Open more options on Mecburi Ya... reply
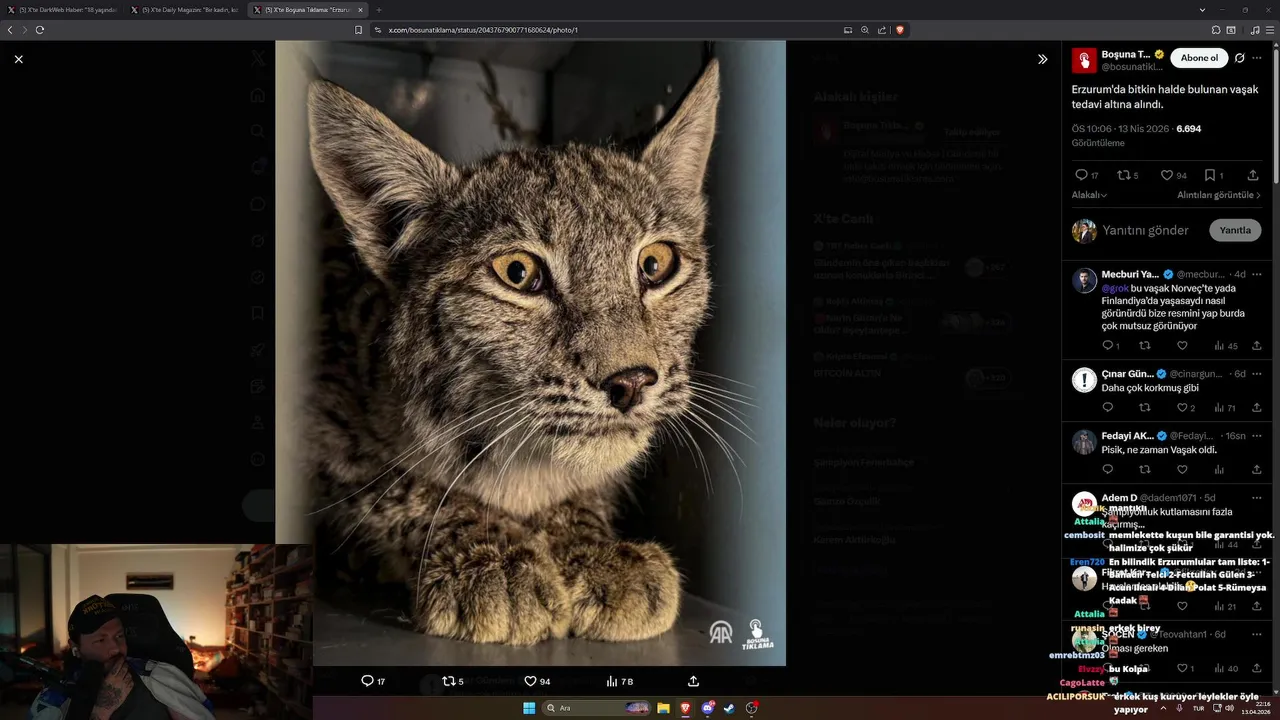This screenshot has width=1280, height=720. 1257,274
